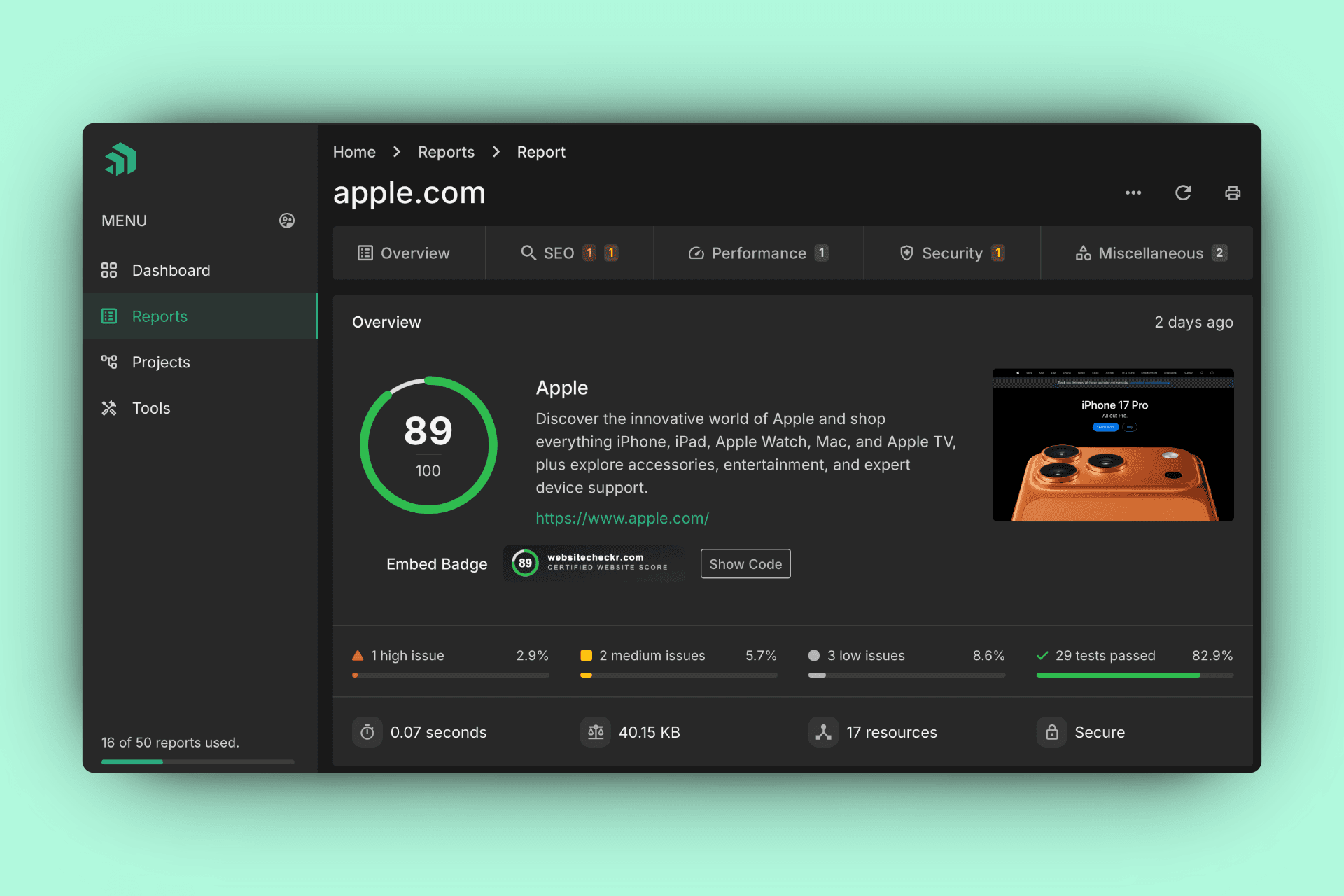
Task: Select the Reports icon in the sidebar
Action: pos(109,316)
